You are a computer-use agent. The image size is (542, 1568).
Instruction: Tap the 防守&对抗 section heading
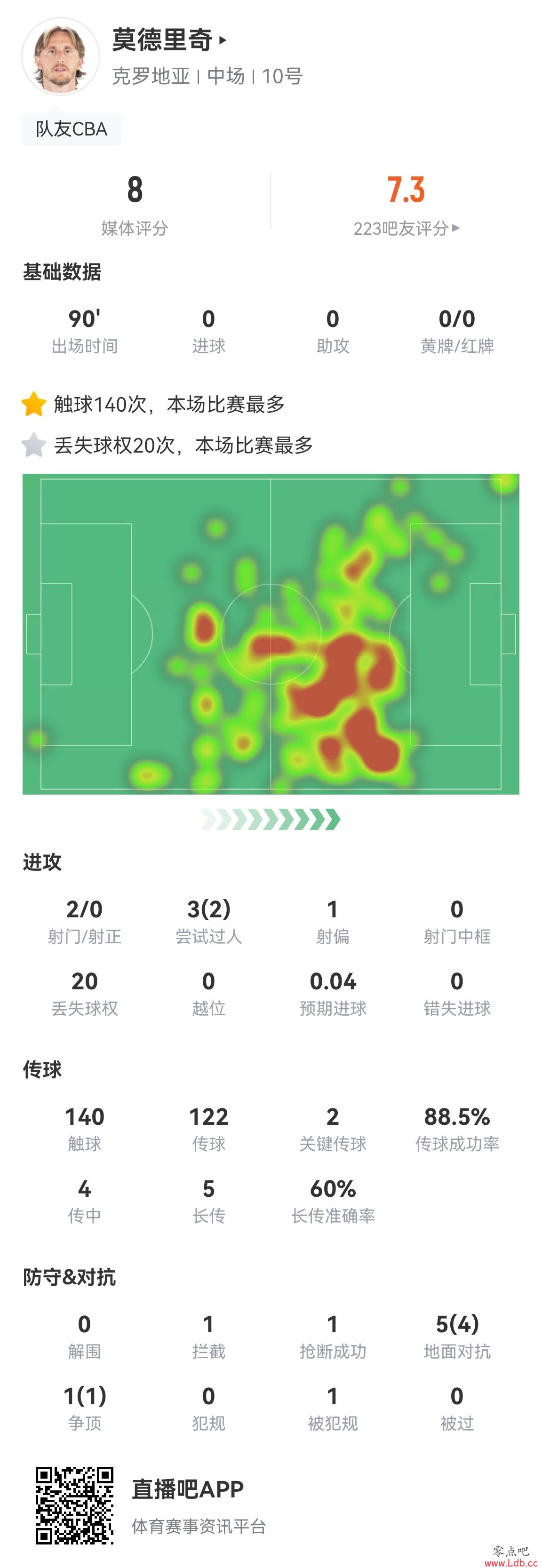tap(69, 1277)
